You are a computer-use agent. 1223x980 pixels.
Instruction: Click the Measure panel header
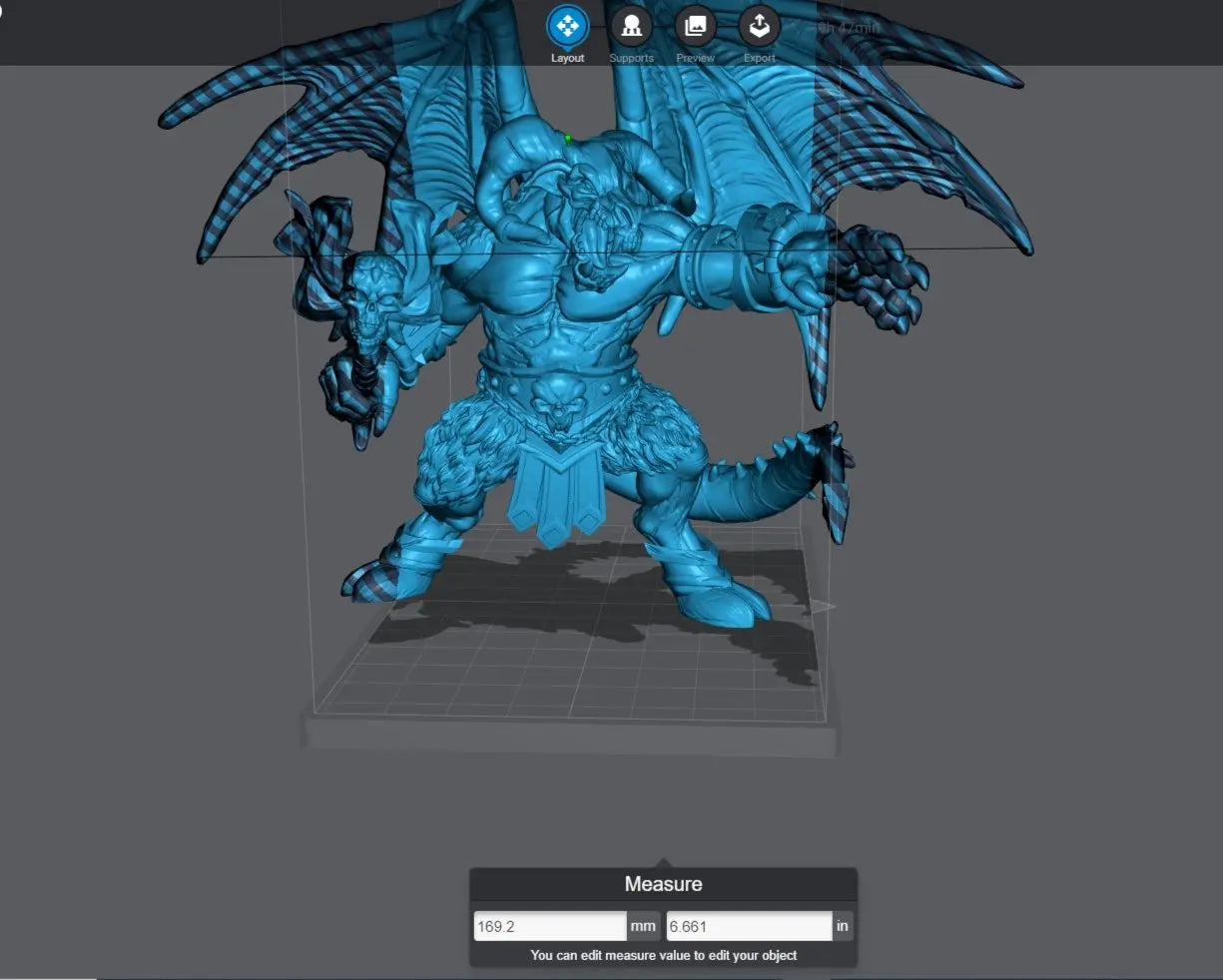663,884
